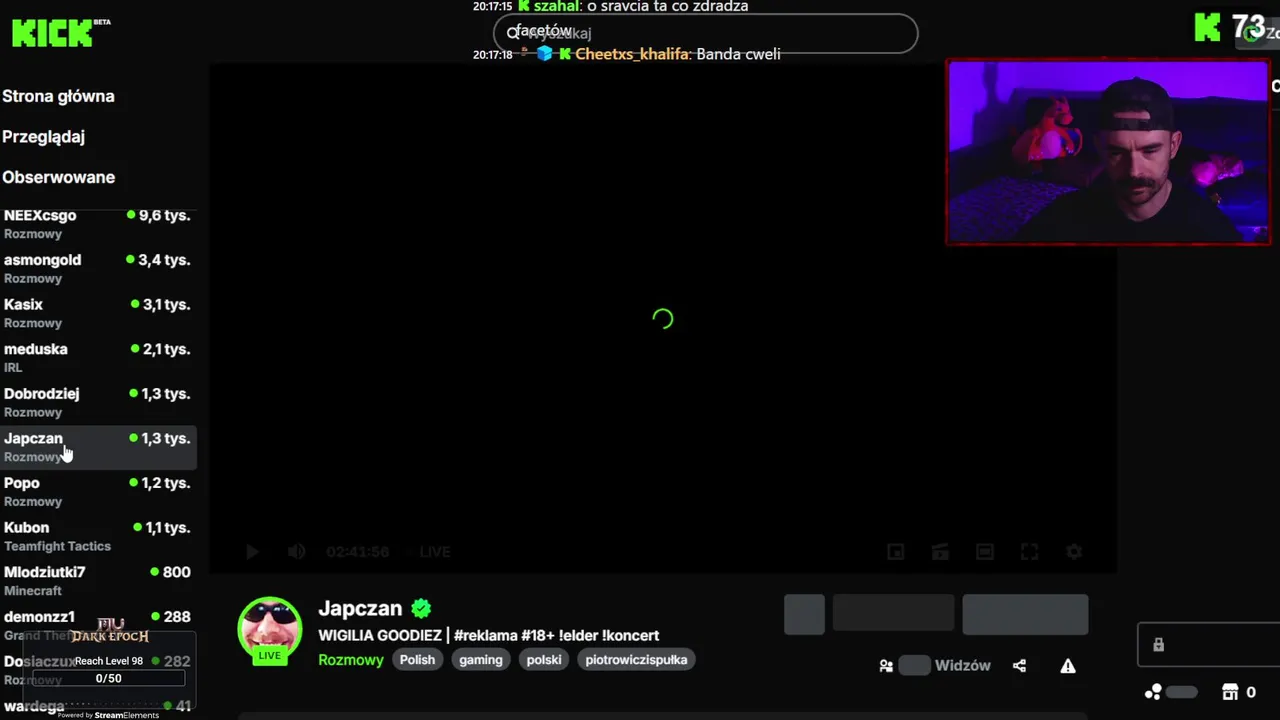Open the Kubon channel in the sidebar
Viewport: 1280px width, 720px height.
coord(98,536)
